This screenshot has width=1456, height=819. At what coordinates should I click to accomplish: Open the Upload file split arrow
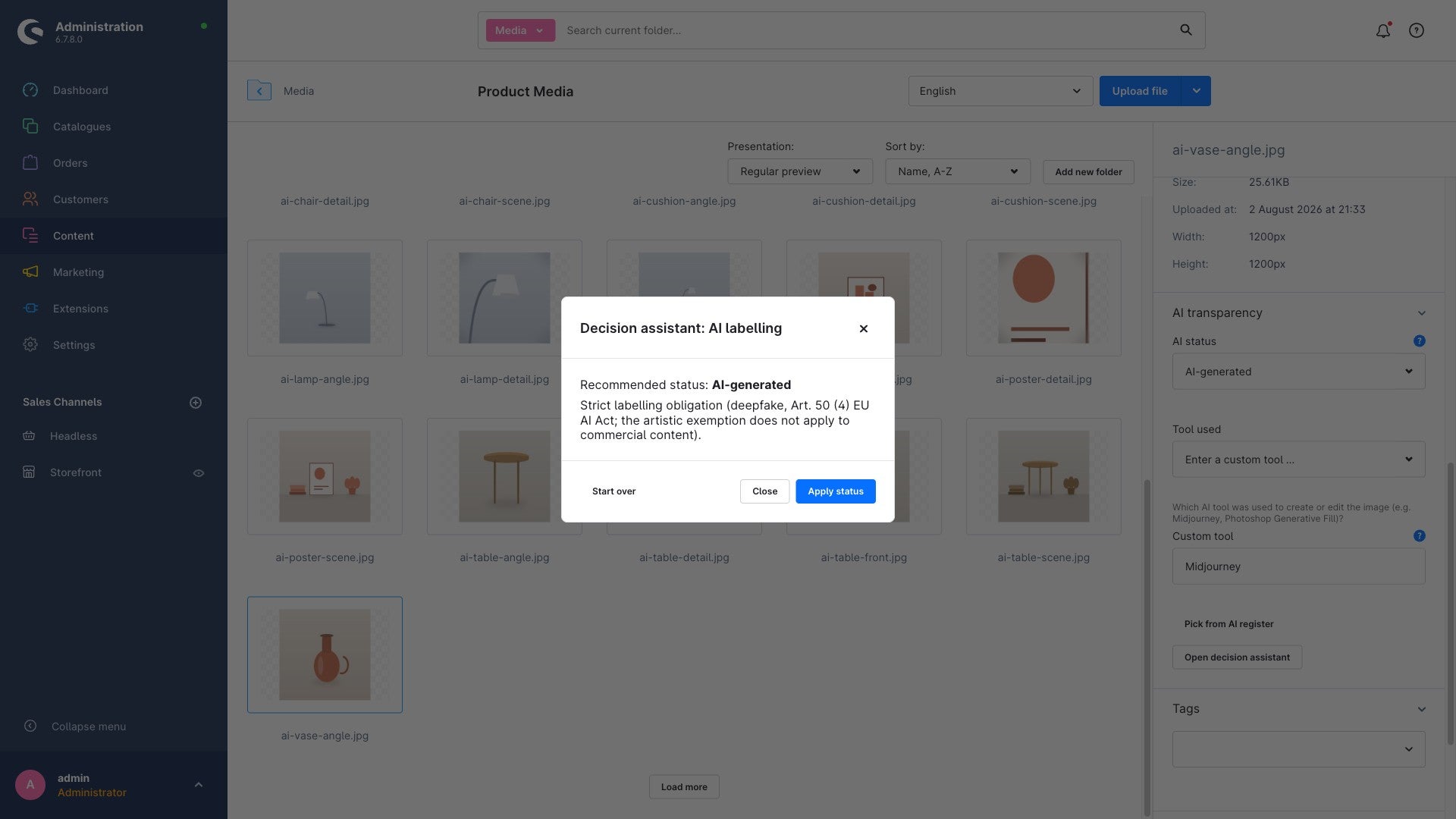point(1196,91)
